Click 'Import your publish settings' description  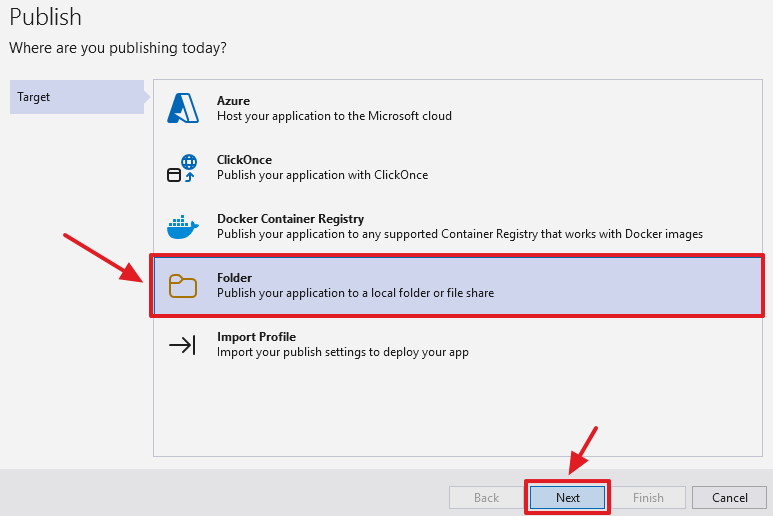point(342,352)
